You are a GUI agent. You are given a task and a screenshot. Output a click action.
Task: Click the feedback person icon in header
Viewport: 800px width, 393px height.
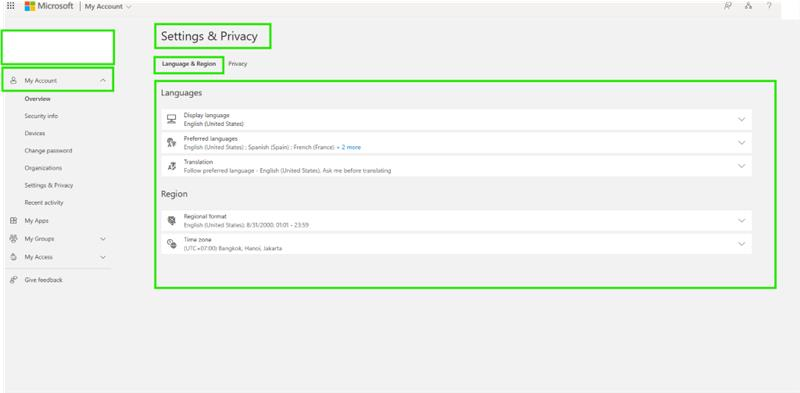click(728, 6)
